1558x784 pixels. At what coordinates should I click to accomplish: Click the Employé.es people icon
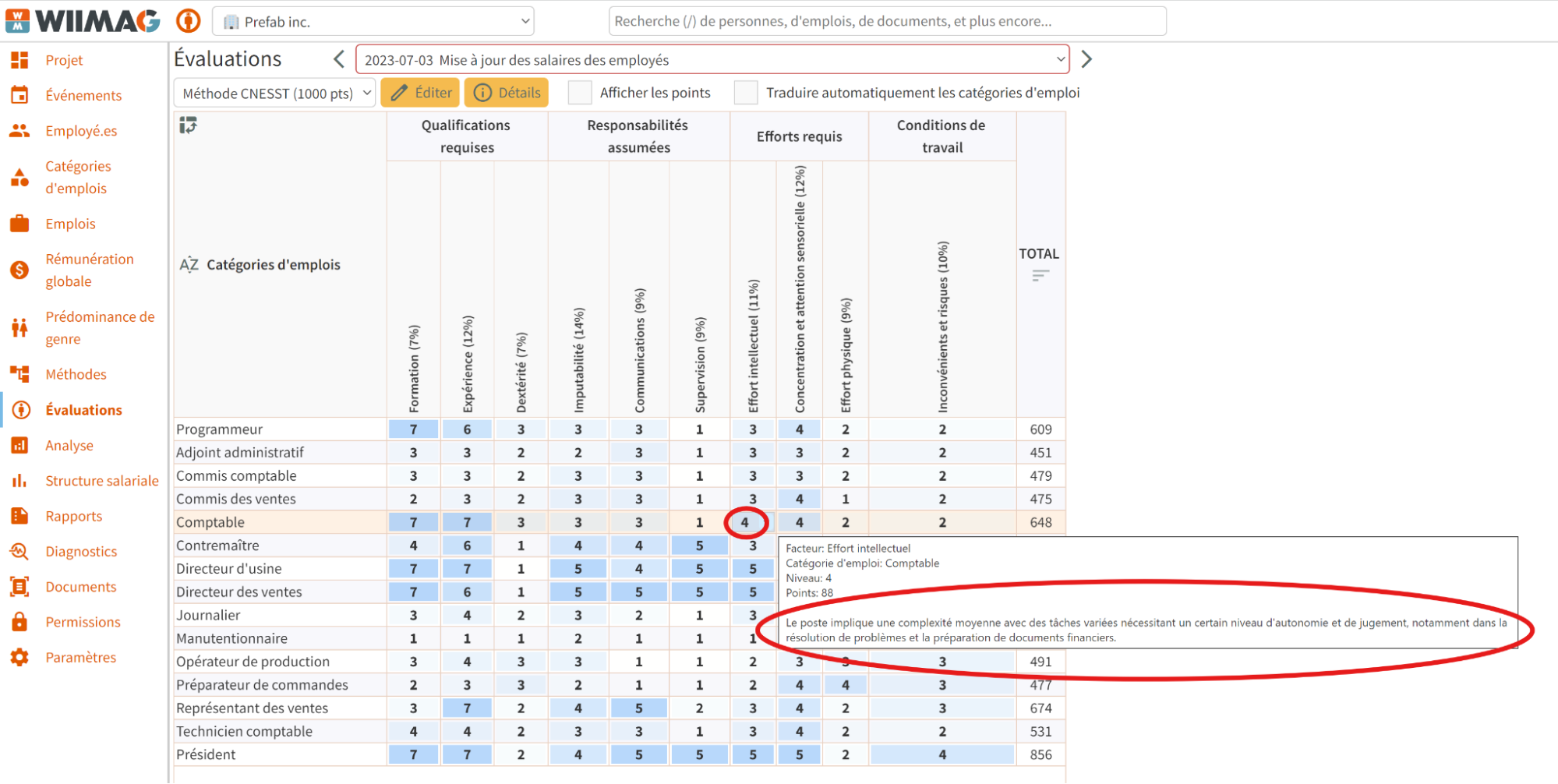click(x=19, y=131)
